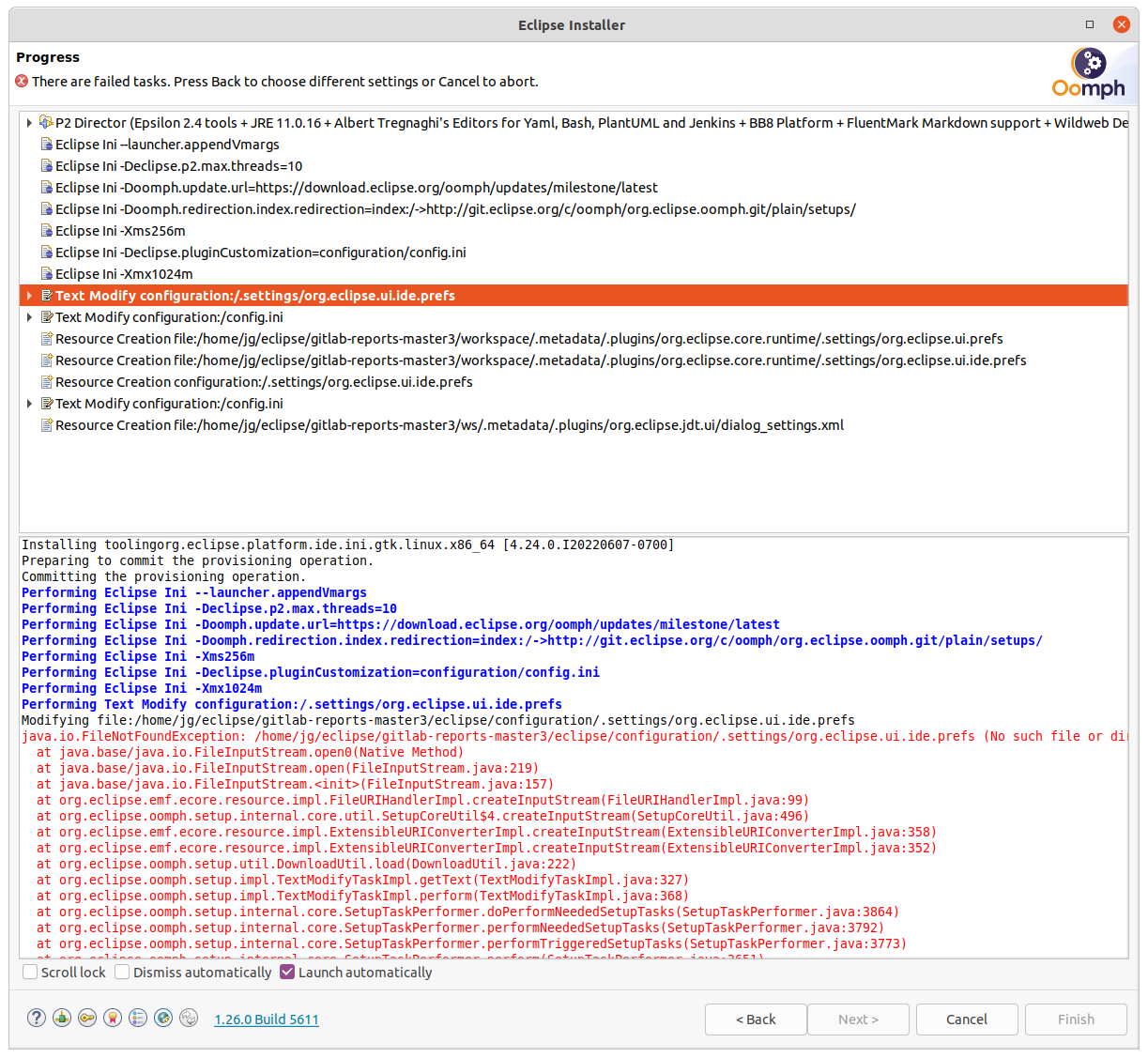The width and height of the screenshot is (1148, 1058).
Task: Open the Help icon in the bottom toolbar
Action: 37,1018
